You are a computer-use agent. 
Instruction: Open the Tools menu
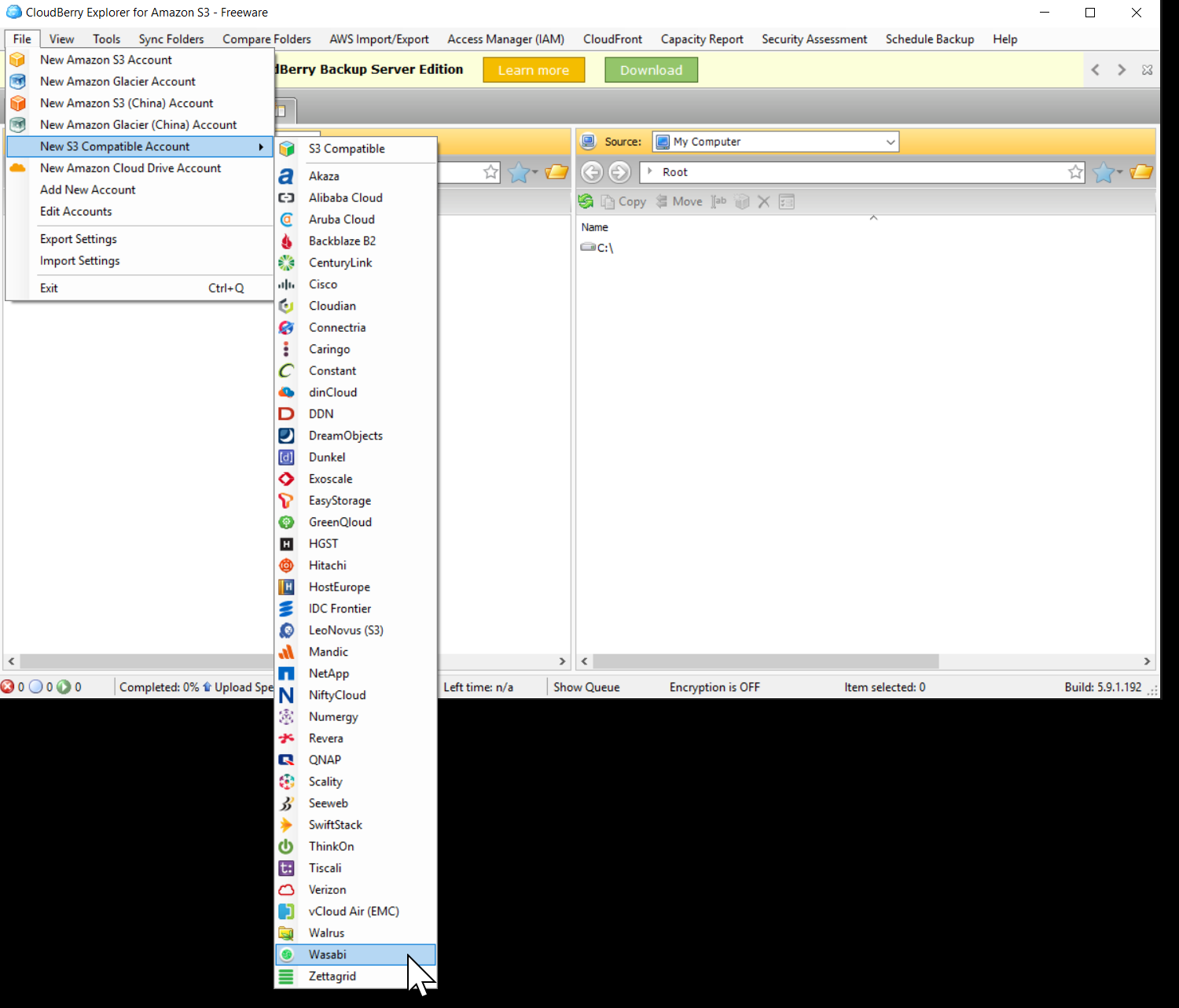(107, 39)
